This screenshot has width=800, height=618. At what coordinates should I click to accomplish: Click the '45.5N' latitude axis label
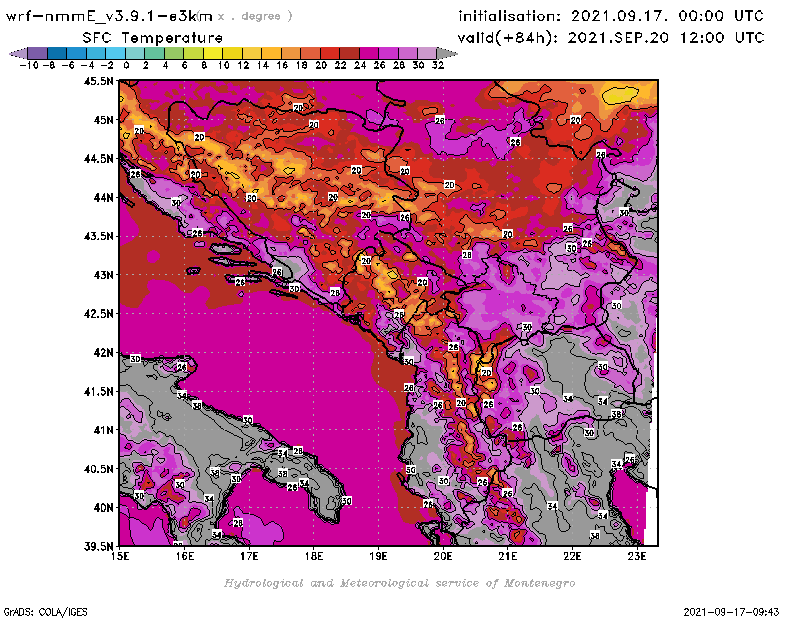pyautogui.click(x=98, y=81)
